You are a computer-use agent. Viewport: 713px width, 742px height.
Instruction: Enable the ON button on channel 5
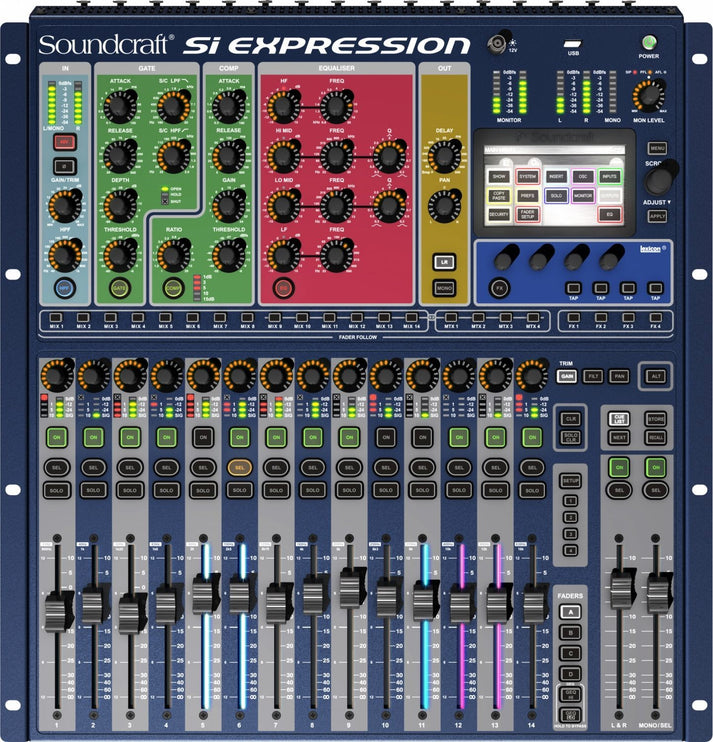(x=202, y=437)
